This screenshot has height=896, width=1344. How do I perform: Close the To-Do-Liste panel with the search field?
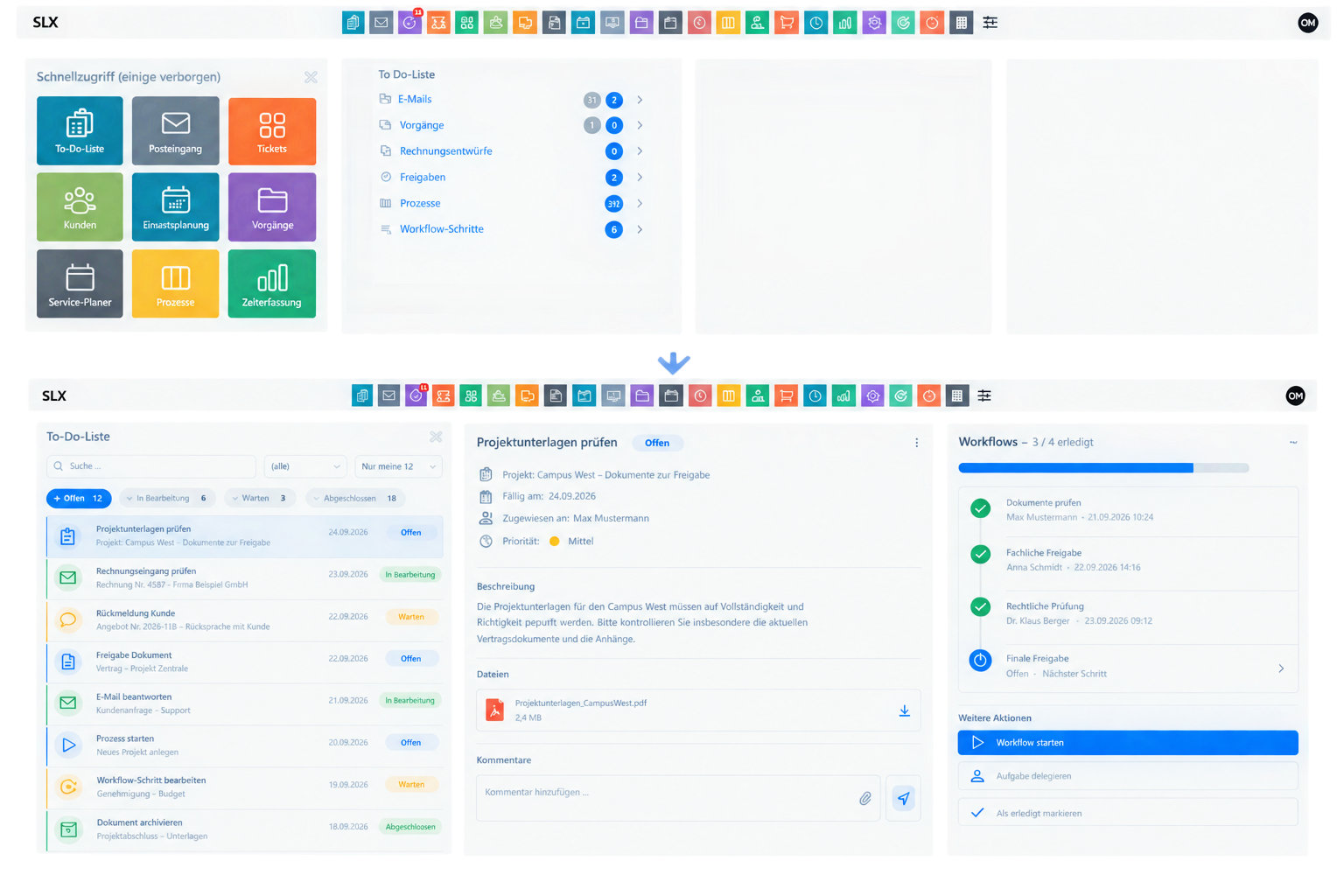click(x=436, y=437)
